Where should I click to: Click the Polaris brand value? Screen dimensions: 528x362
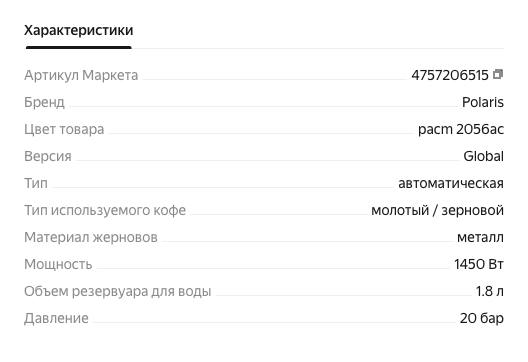(483, 102)
